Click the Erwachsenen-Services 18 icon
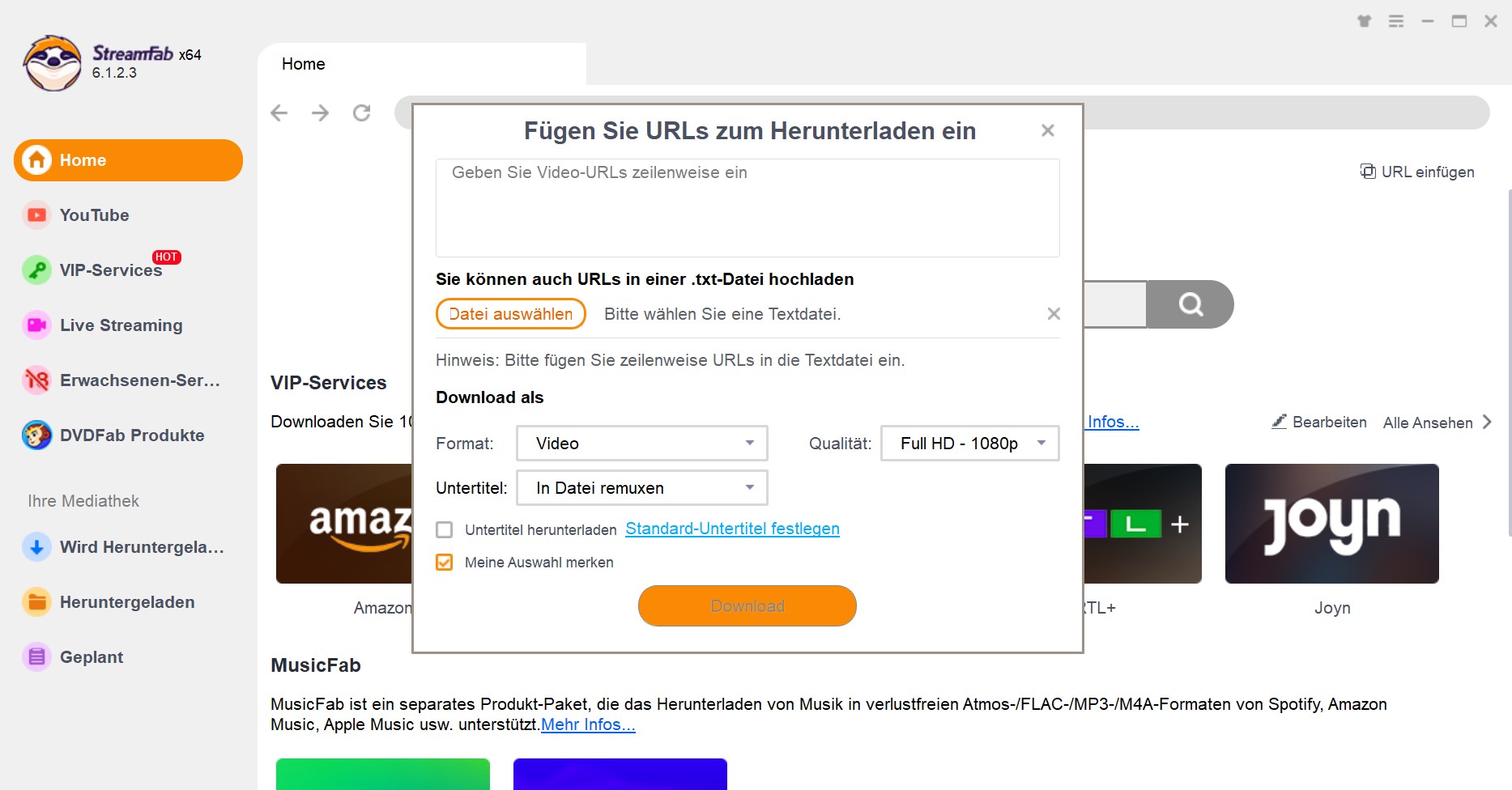Viewport: 1512px width, 790px height. tap(36, 380)
